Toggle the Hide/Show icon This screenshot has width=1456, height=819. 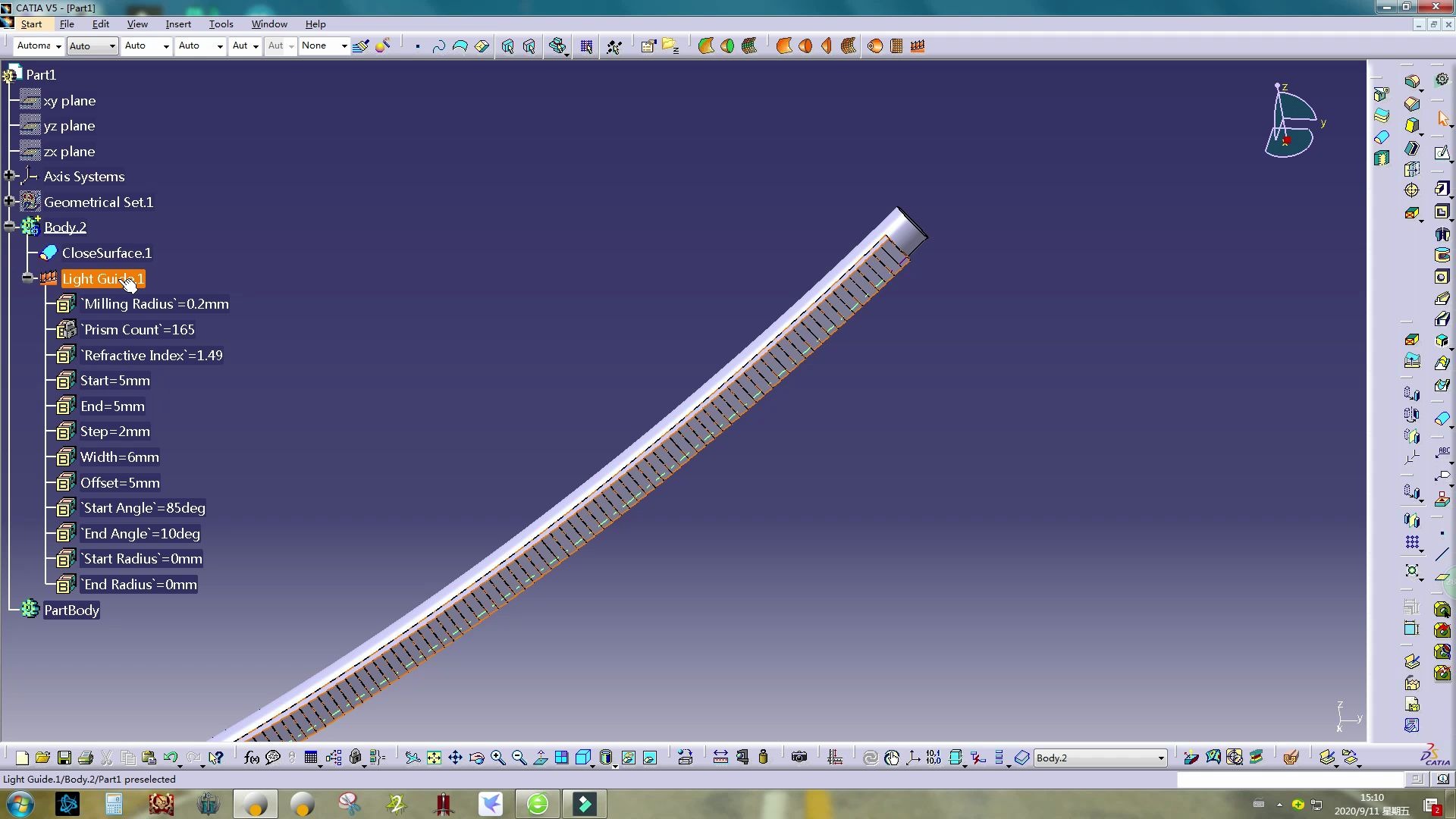629,758
